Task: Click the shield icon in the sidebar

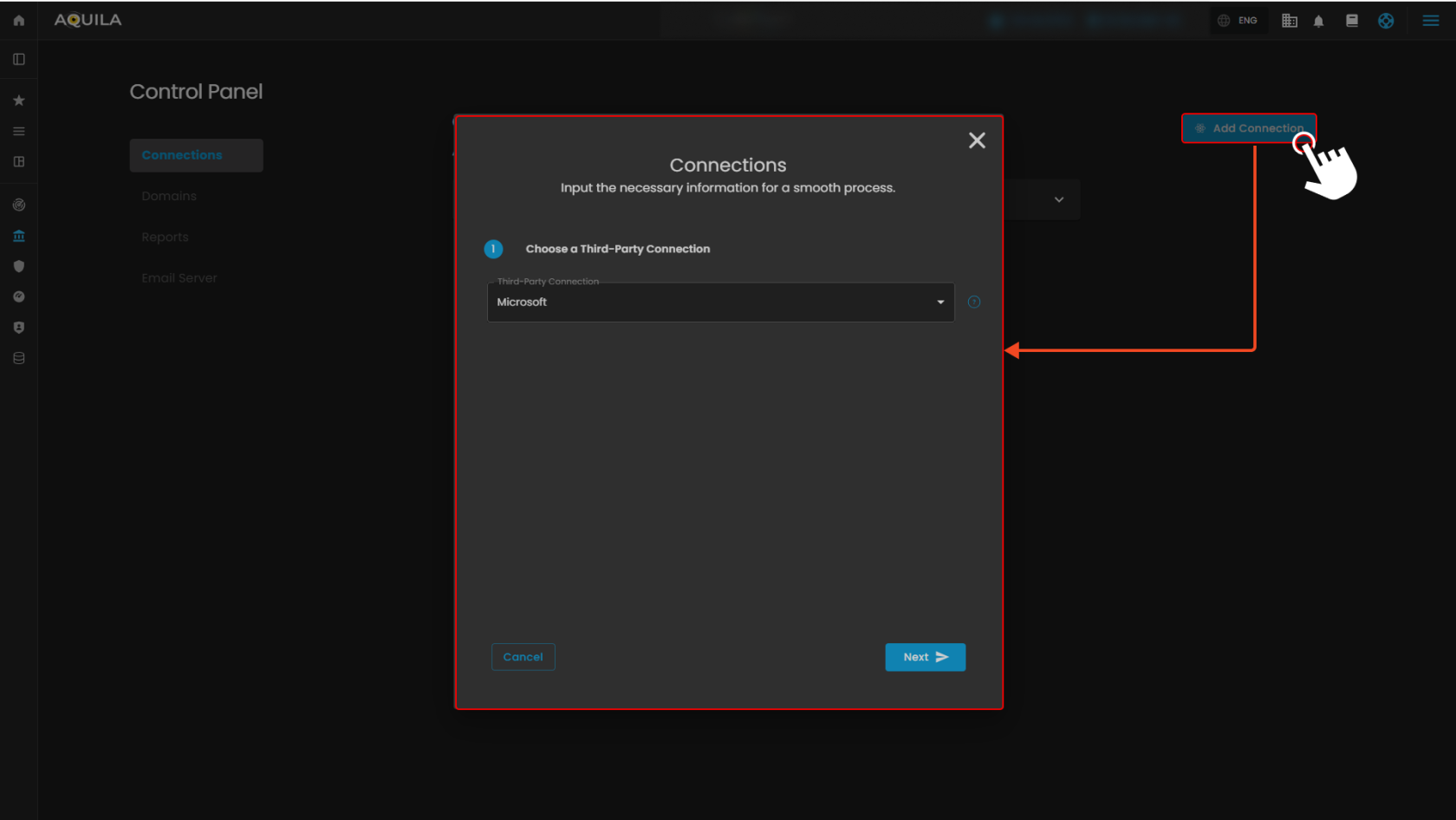Action: click(x=19, y=266)
